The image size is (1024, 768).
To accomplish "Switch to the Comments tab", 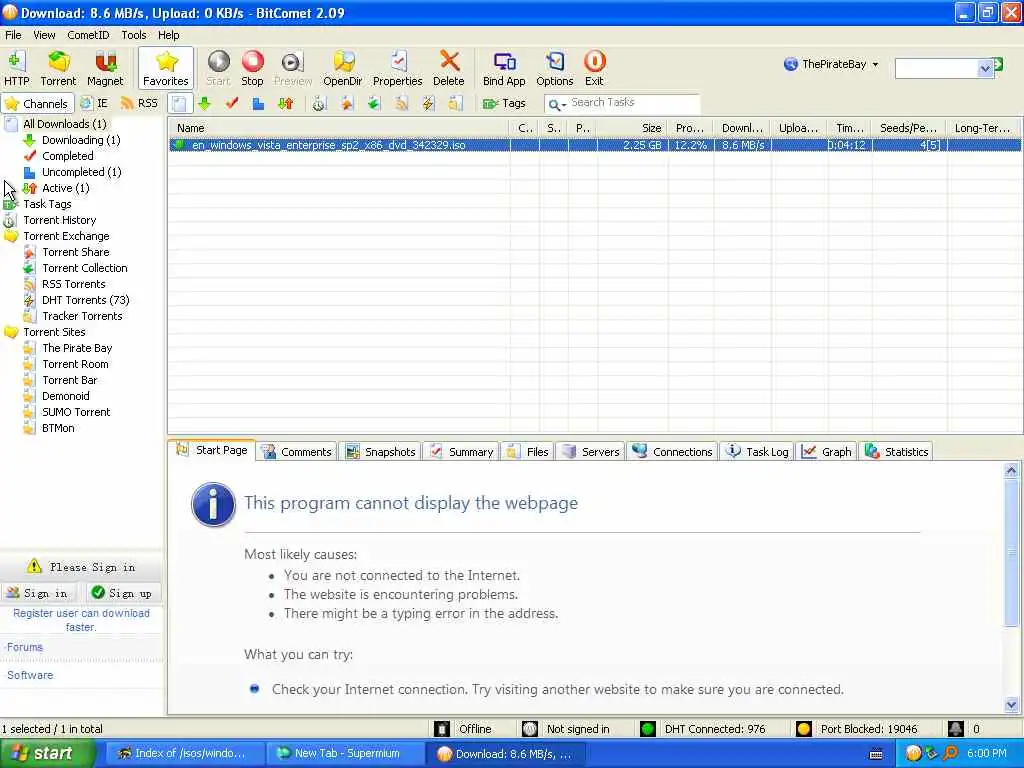I will coord(297,452).
